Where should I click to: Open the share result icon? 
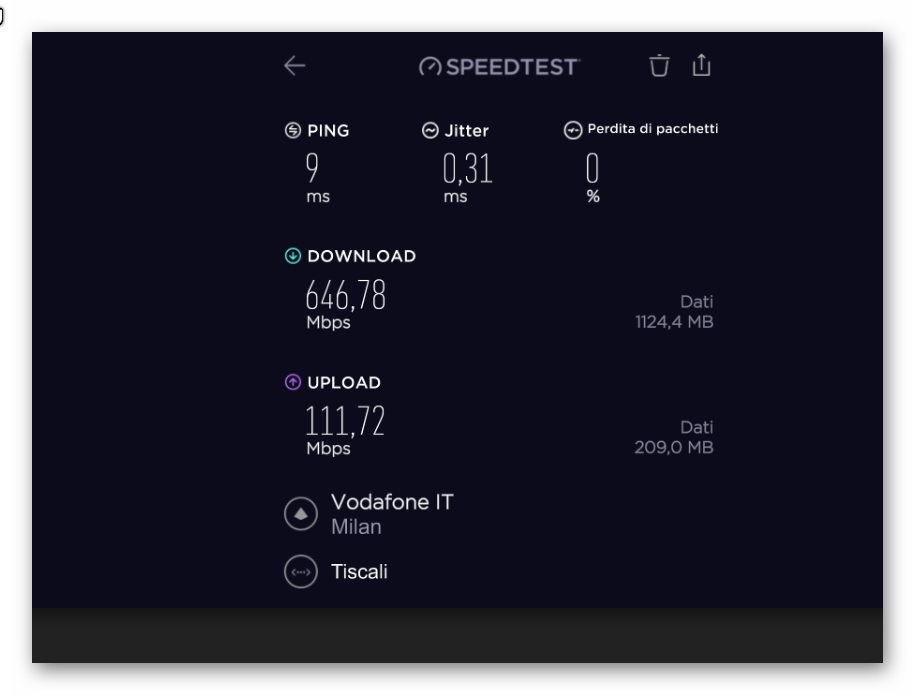pyautogui.click(x=701, y=65)
